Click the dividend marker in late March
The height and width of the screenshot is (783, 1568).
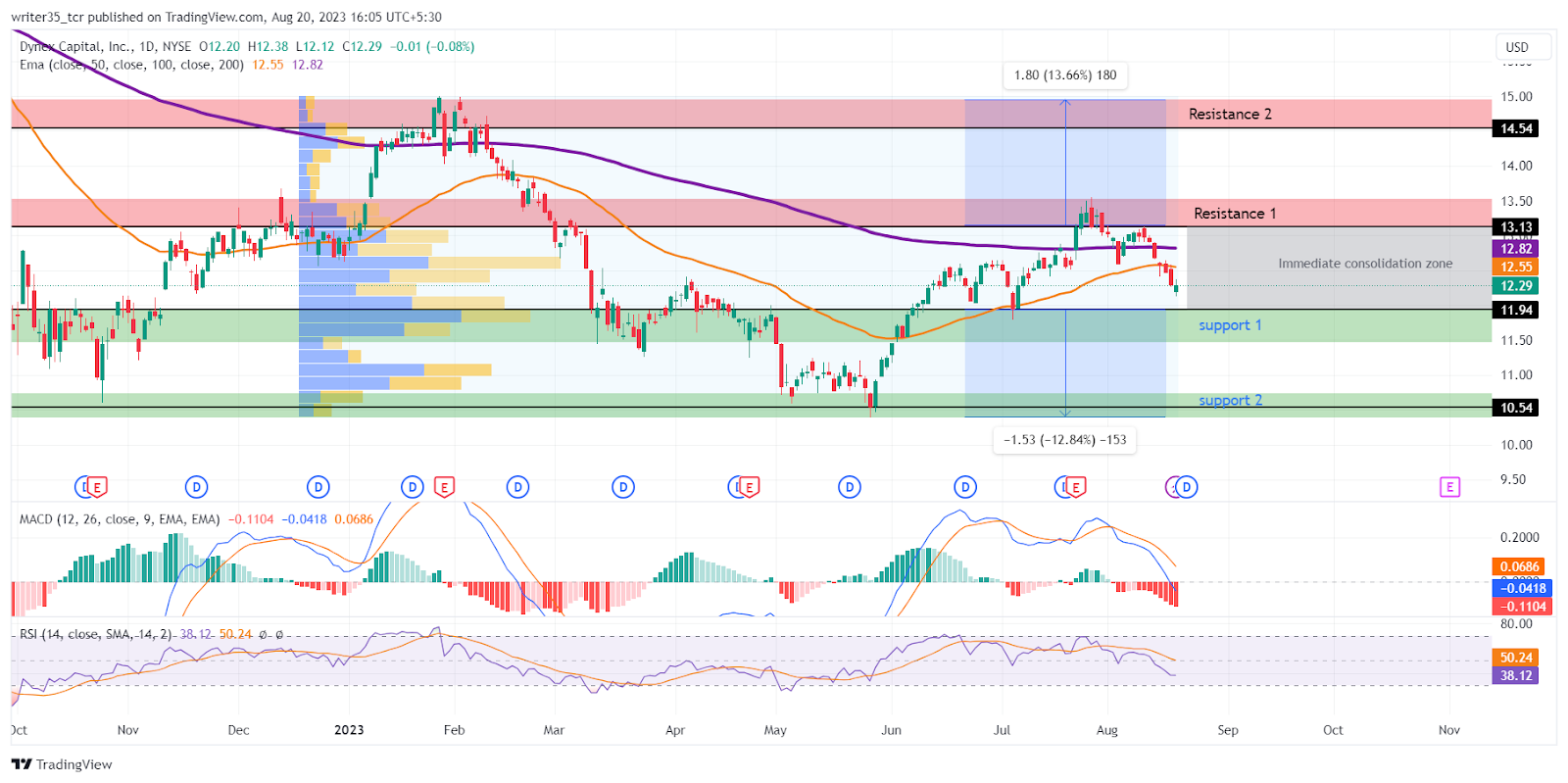623,487
